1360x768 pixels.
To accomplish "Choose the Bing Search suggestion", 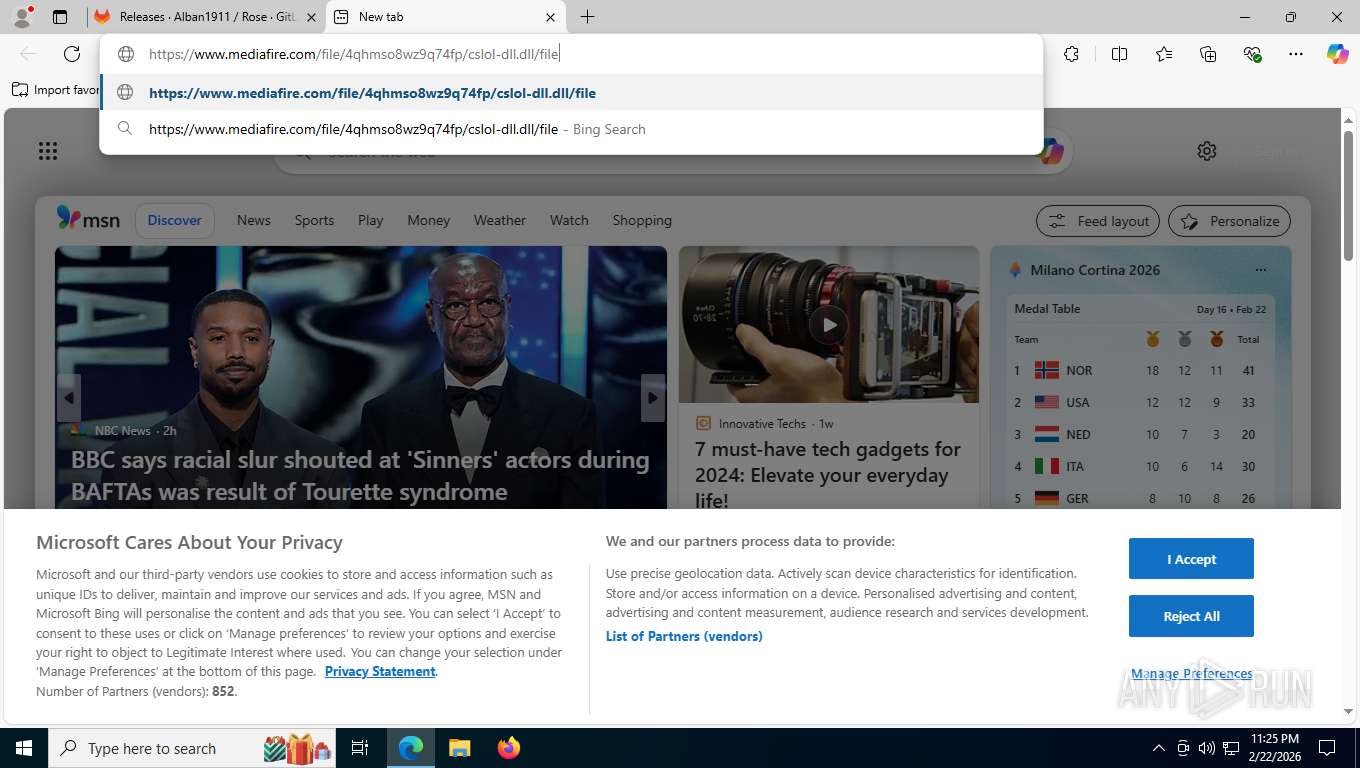I will coord(571,129).
